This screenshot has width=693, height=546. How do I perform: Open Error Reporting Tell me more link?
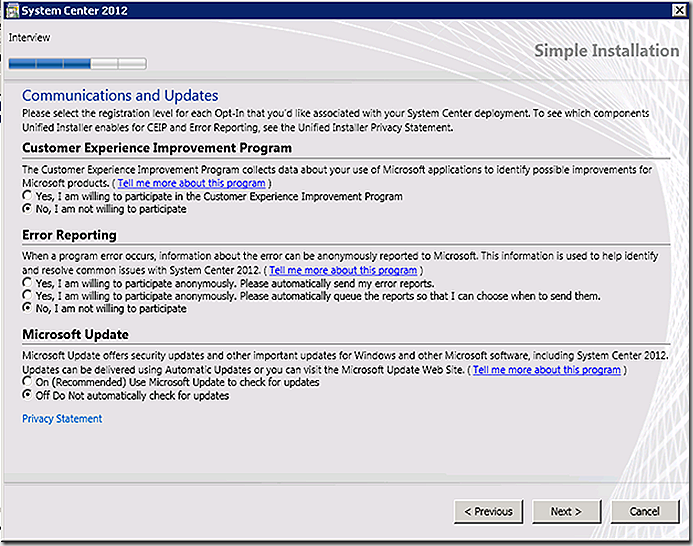pyautogui.click(x=343, y=270)
